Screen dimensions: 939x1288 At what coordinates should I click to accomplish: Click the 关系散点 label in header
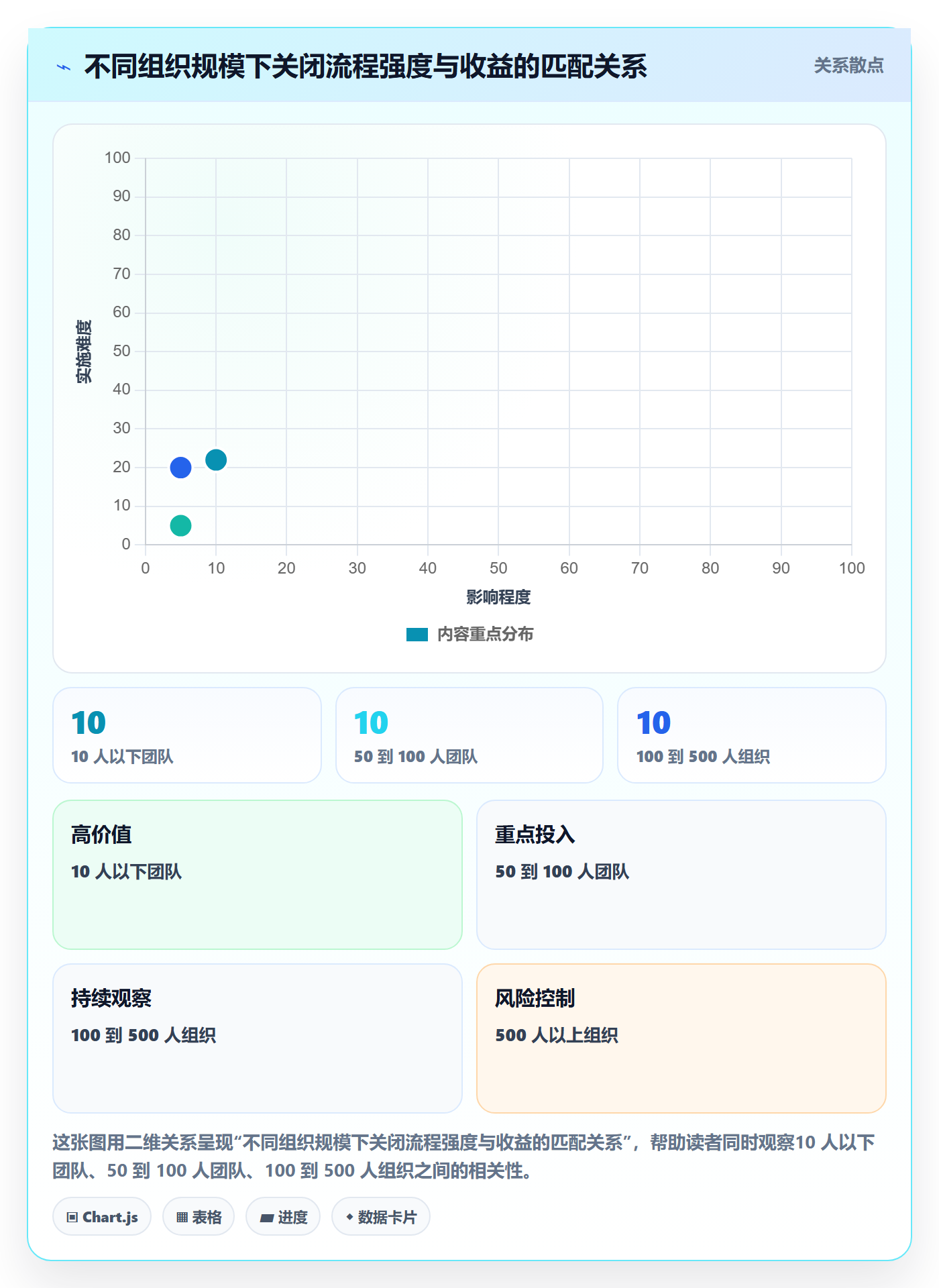pos(848,66)
